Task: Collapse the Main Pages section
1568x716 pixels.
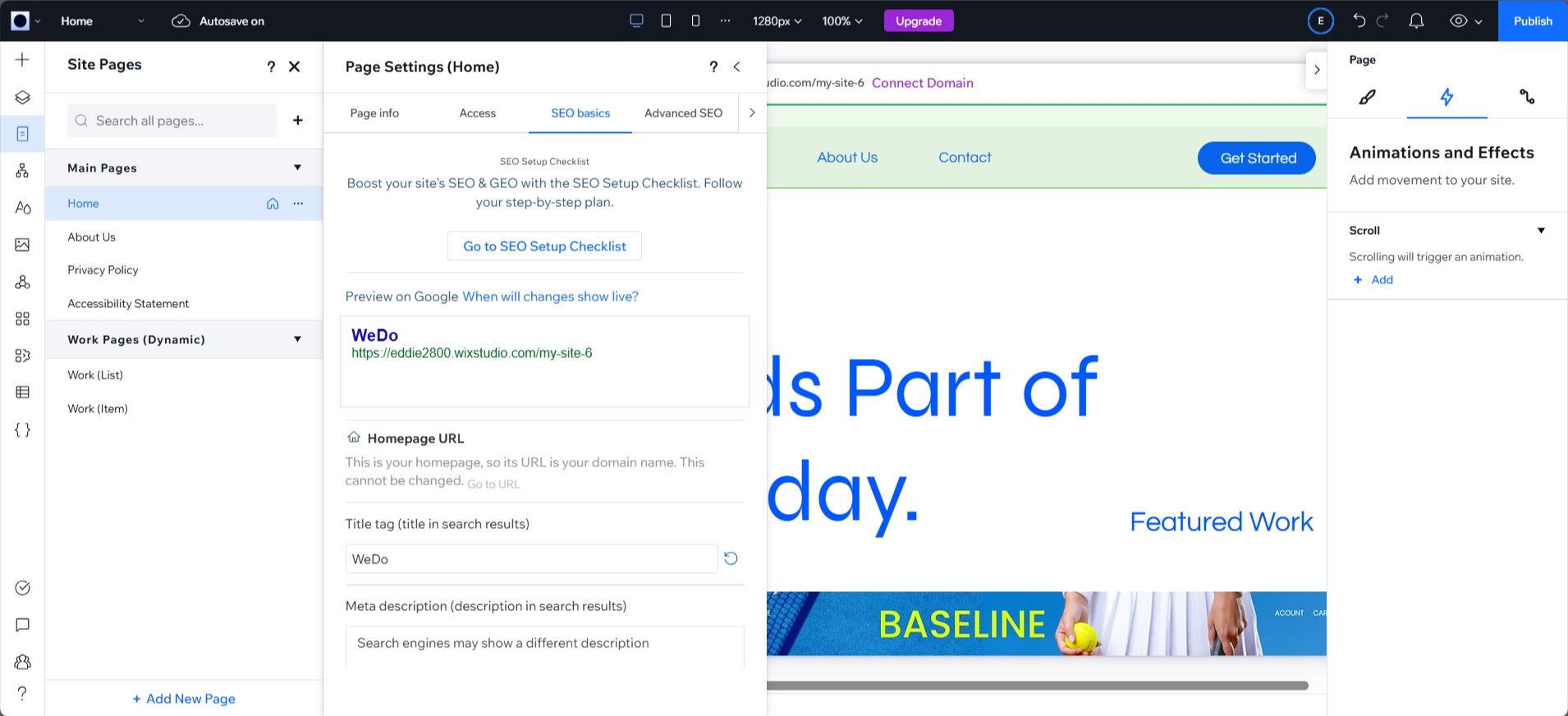Action: click(x=297, y=168)
